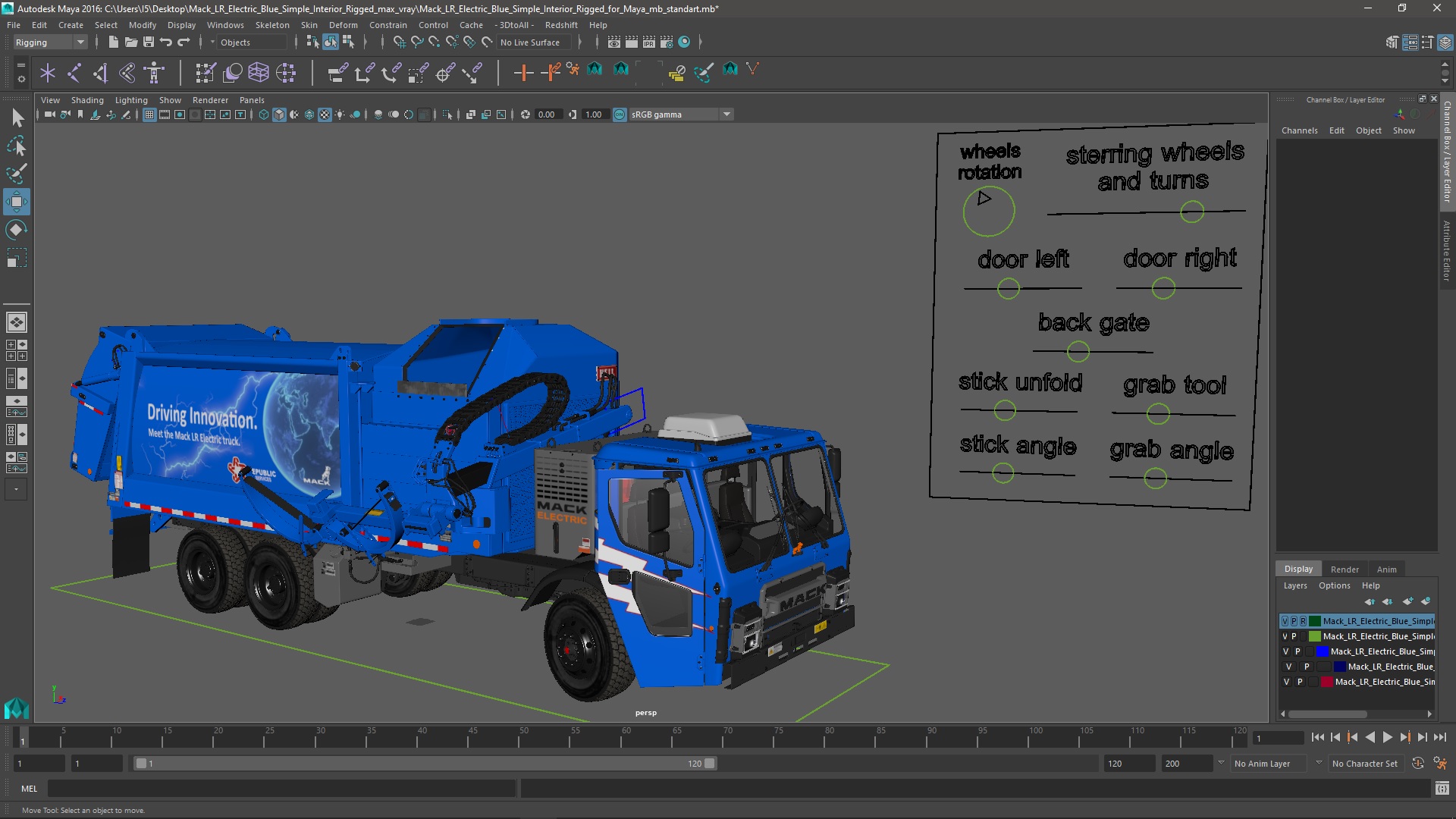Switch to the Render layers tab
This screenshot has height=819, width=1456.
click(1344, 570)
